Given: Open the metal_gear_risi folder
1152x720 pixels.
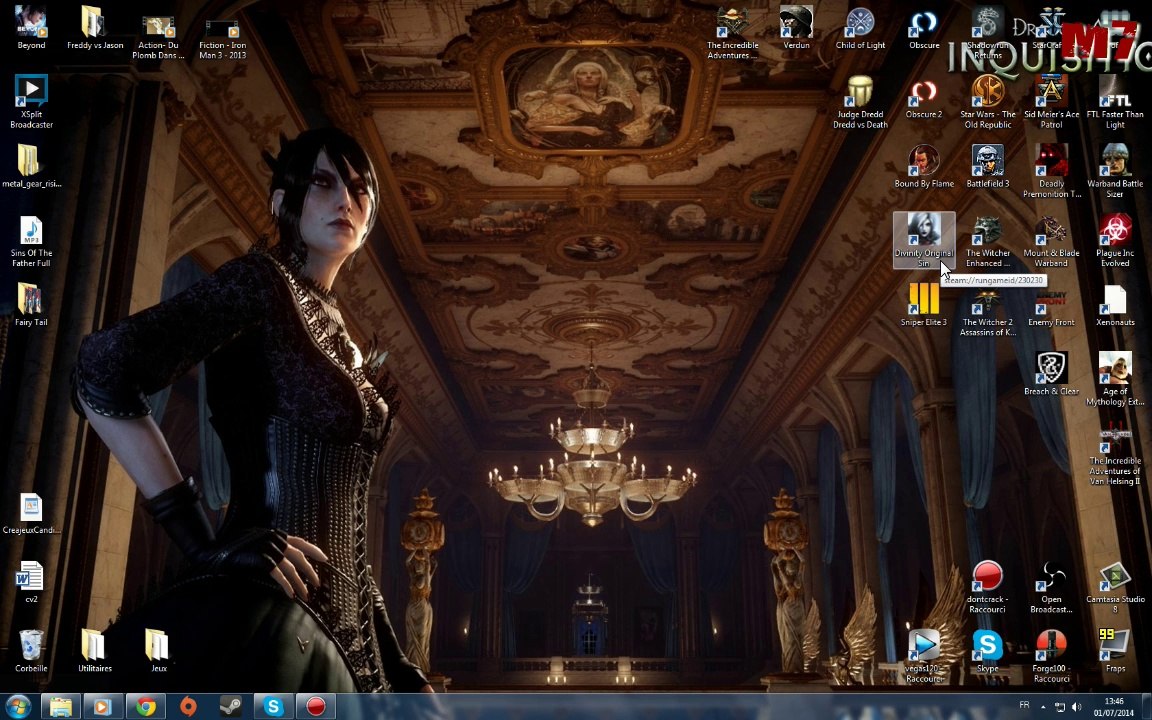Looking at the screenshot, I should coord(31,166).
